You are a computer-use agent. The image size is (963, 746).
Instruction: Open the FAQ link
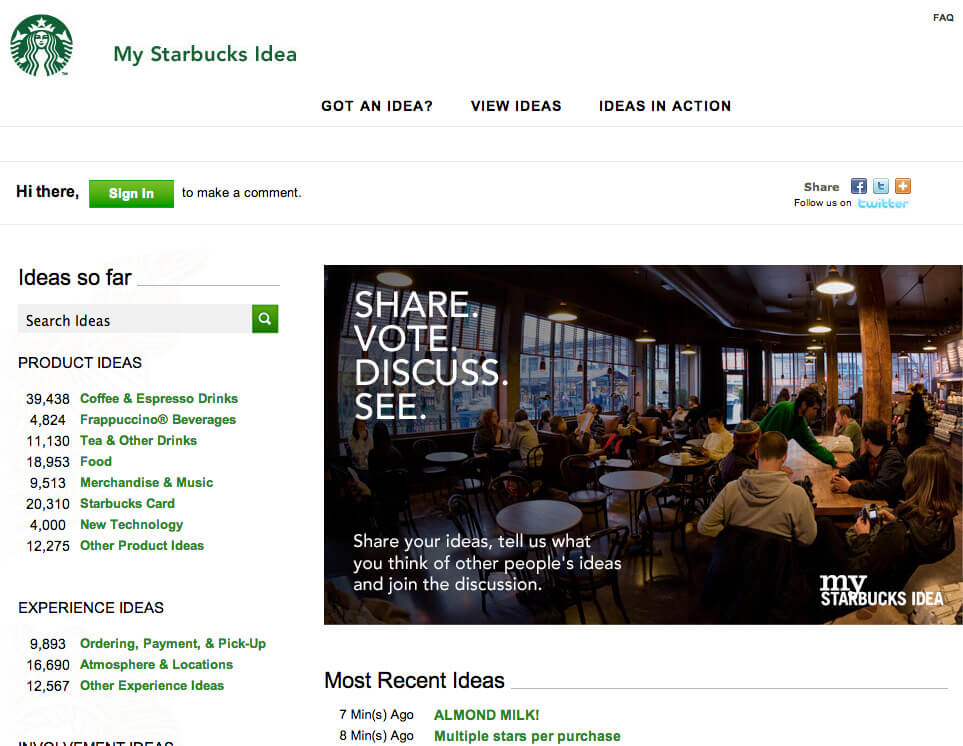coord(943,18)
